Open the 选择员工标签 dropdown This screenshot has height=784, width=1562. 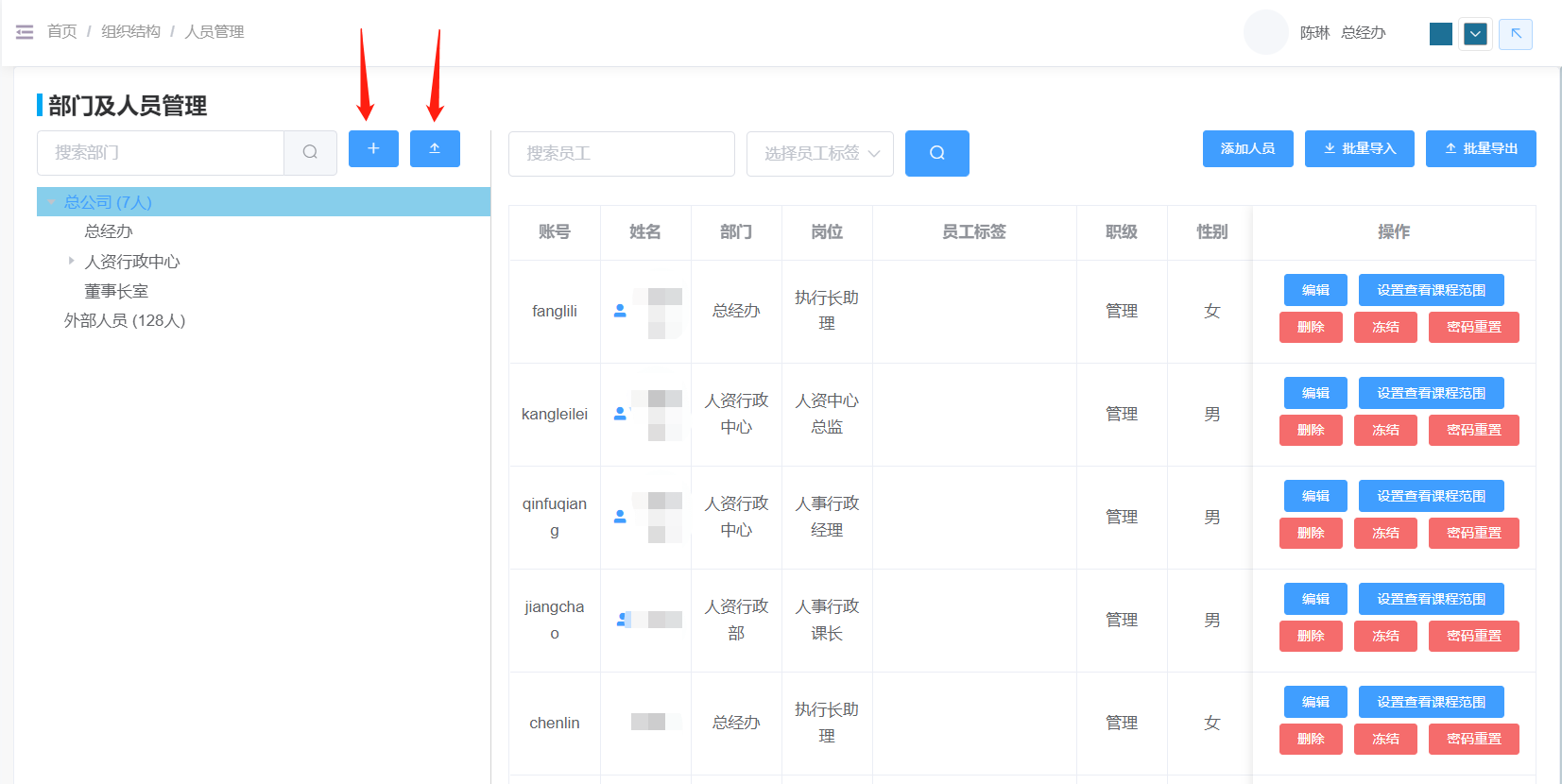coord(819,153)
